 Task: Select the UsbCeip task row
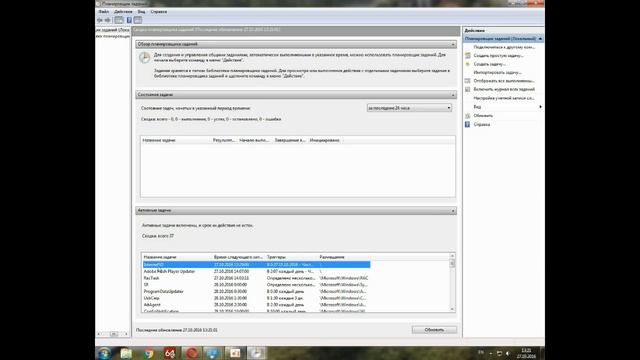point(256,298)
